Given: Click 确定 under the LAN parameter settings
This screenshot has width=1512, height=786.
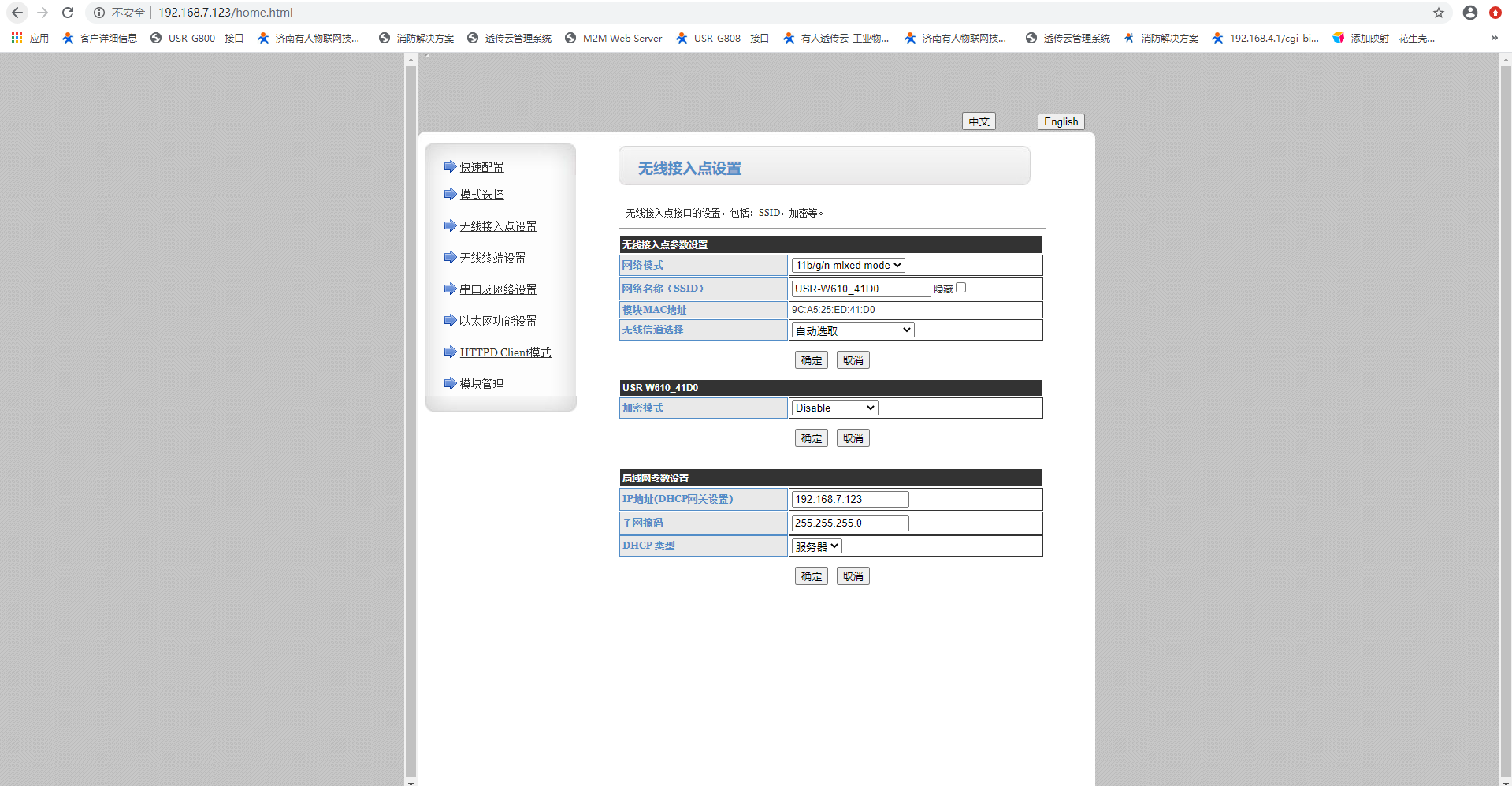Looking at the screenshot, I should point(811,576).
